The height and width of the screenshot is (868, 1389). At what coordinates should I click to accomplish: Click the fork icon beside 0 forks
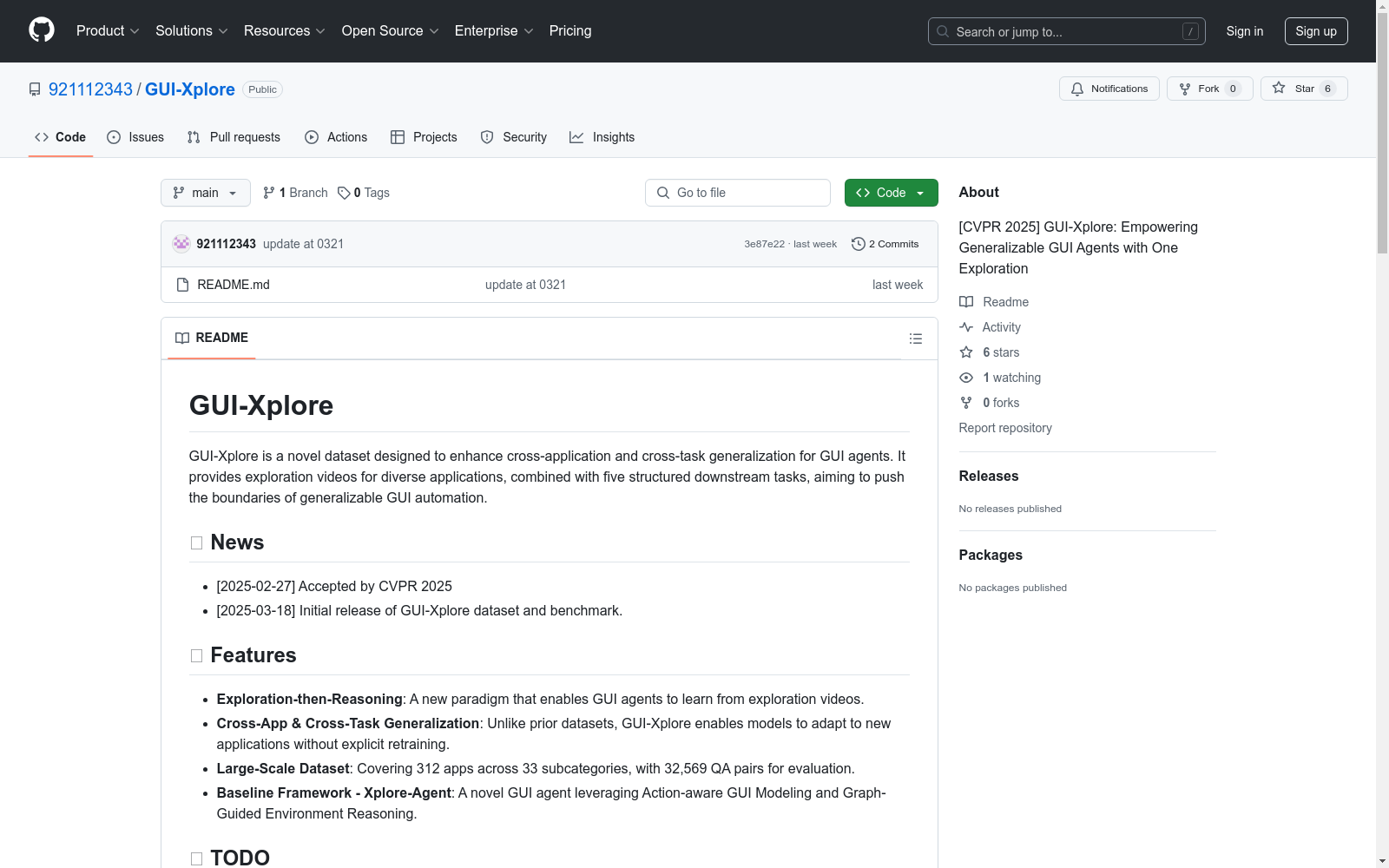[966, 403]
